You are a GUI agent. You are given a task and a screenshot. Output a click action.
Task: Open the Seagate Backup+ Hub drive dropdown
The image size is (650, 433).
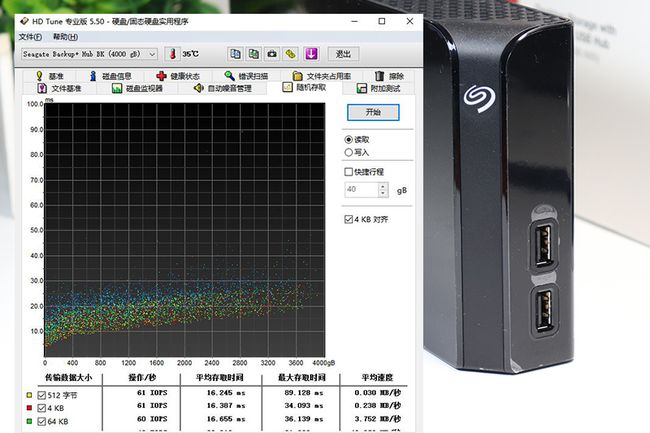click(x=89, y=54)
